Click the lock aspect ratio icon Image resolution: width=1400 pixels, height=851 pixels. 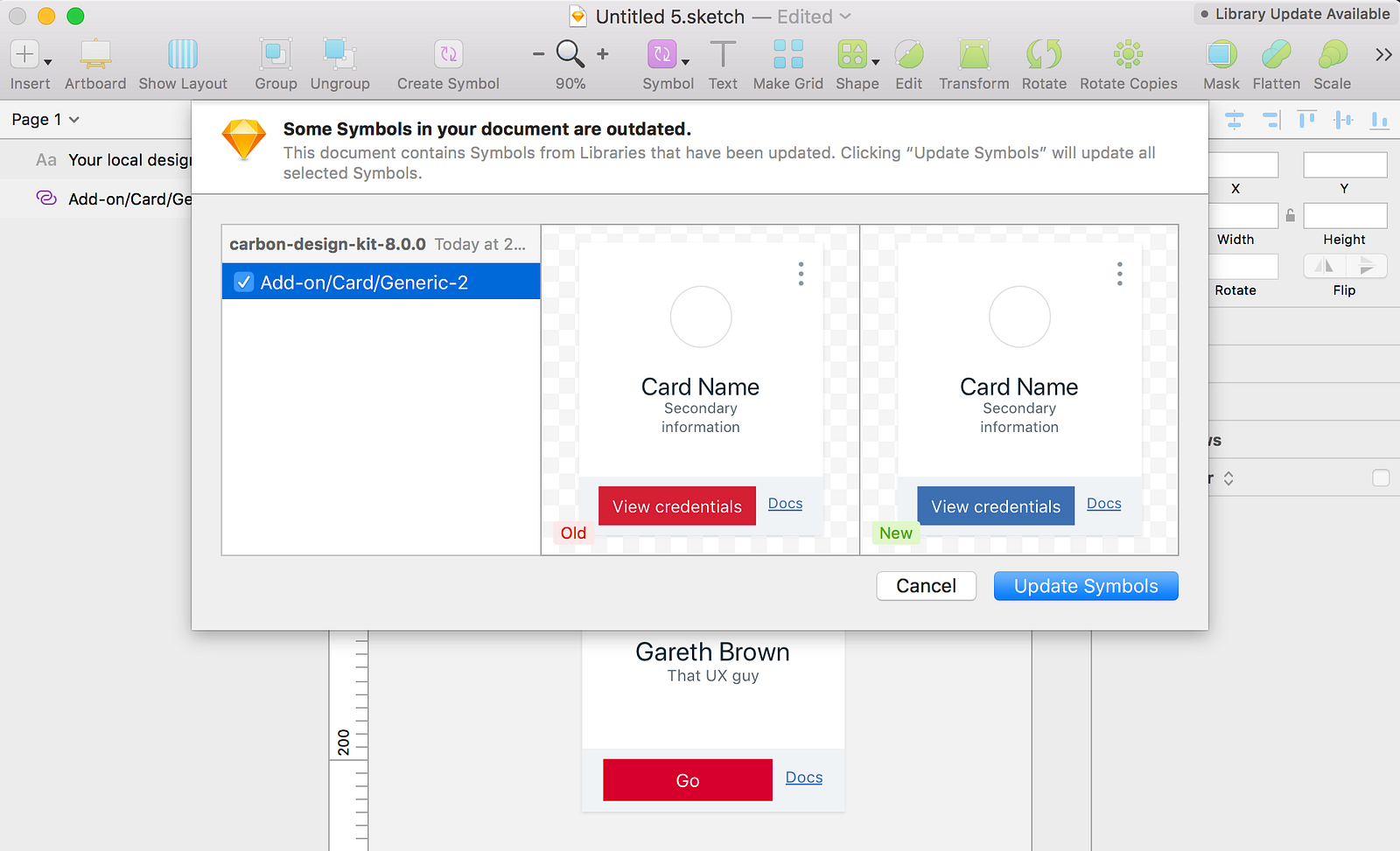click(1290, 215)
